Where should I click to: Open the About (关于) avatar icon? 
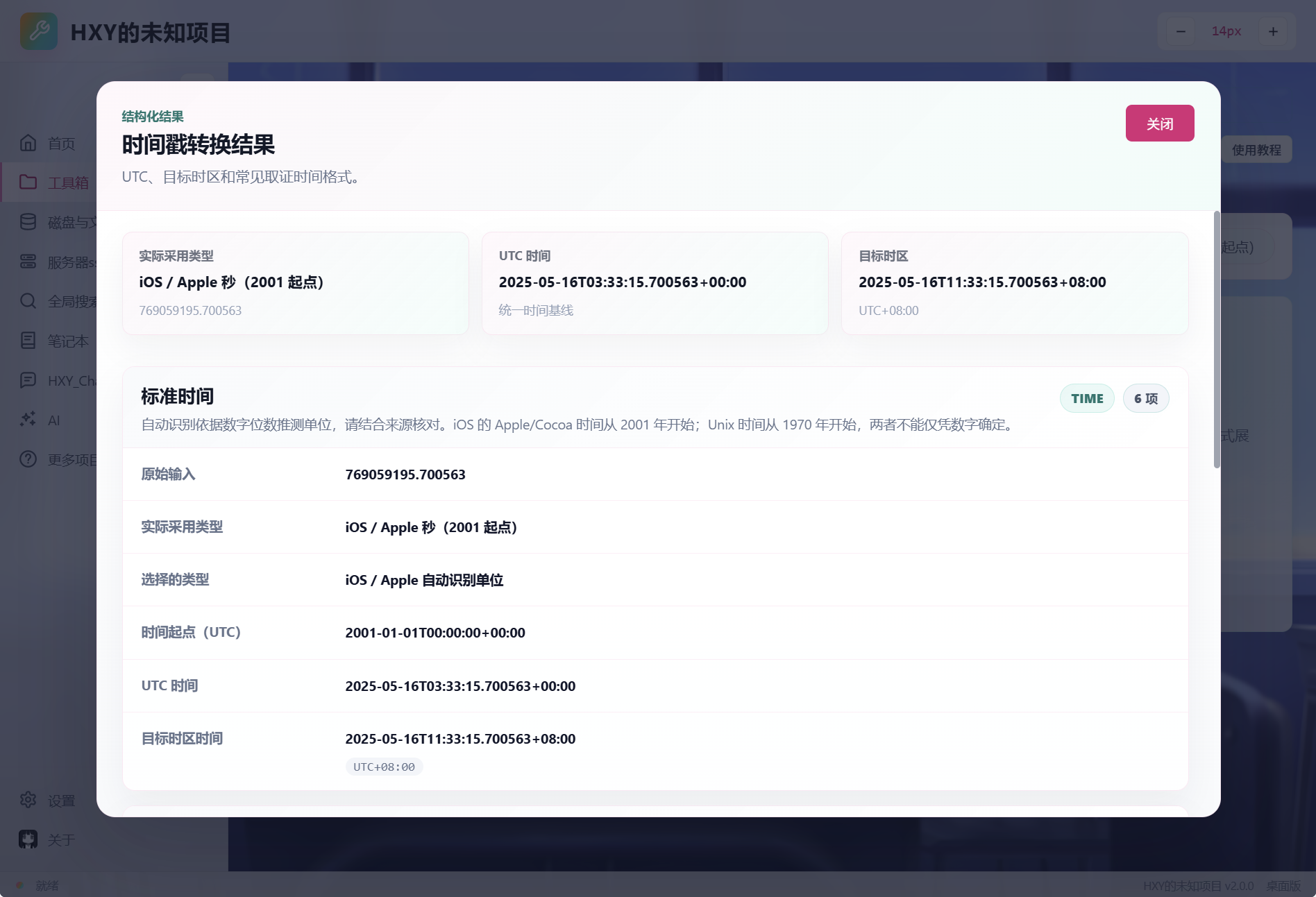(x=28, y=839)
